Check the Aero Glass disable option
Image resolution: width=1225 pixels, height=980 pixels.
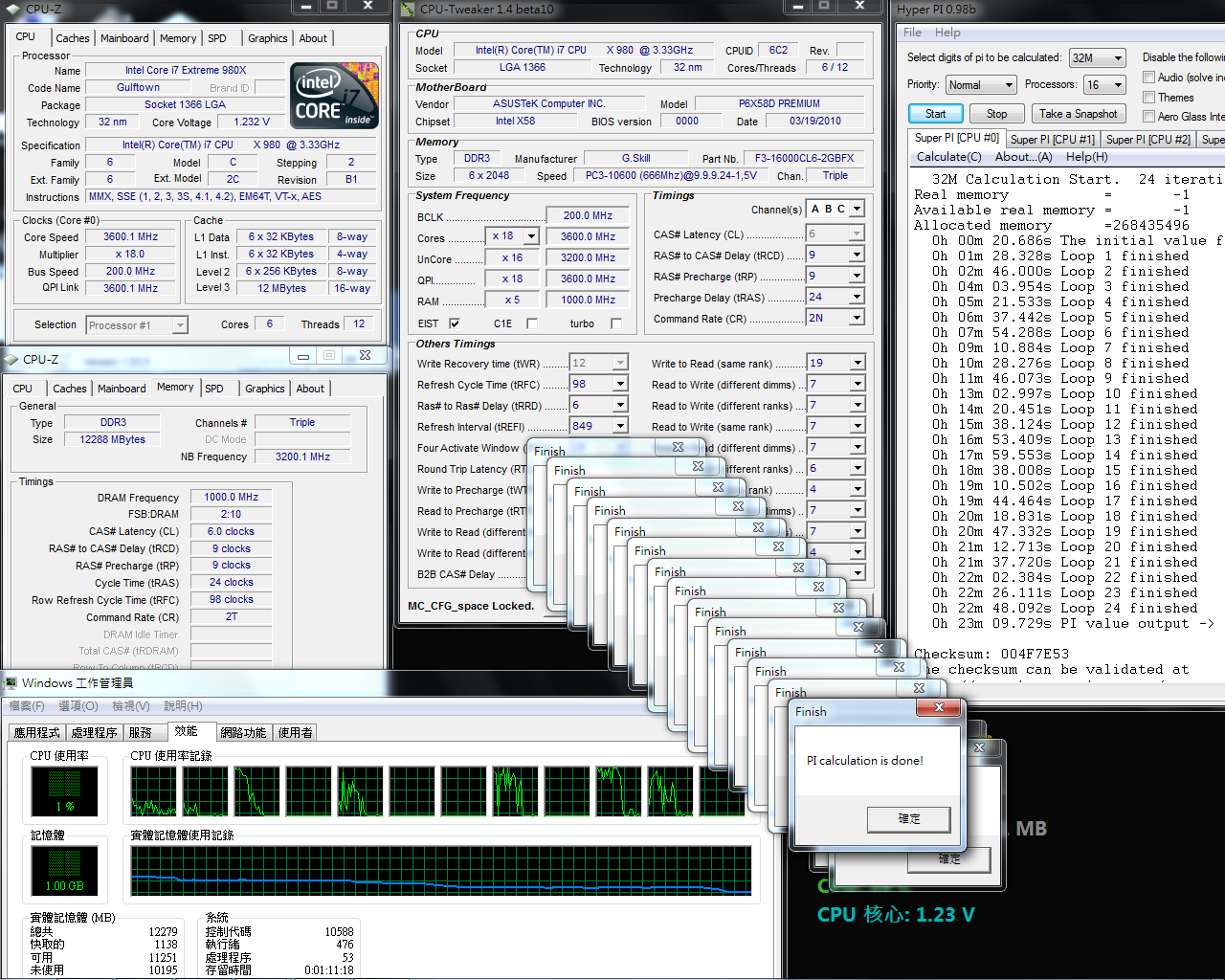[1148, 117]
